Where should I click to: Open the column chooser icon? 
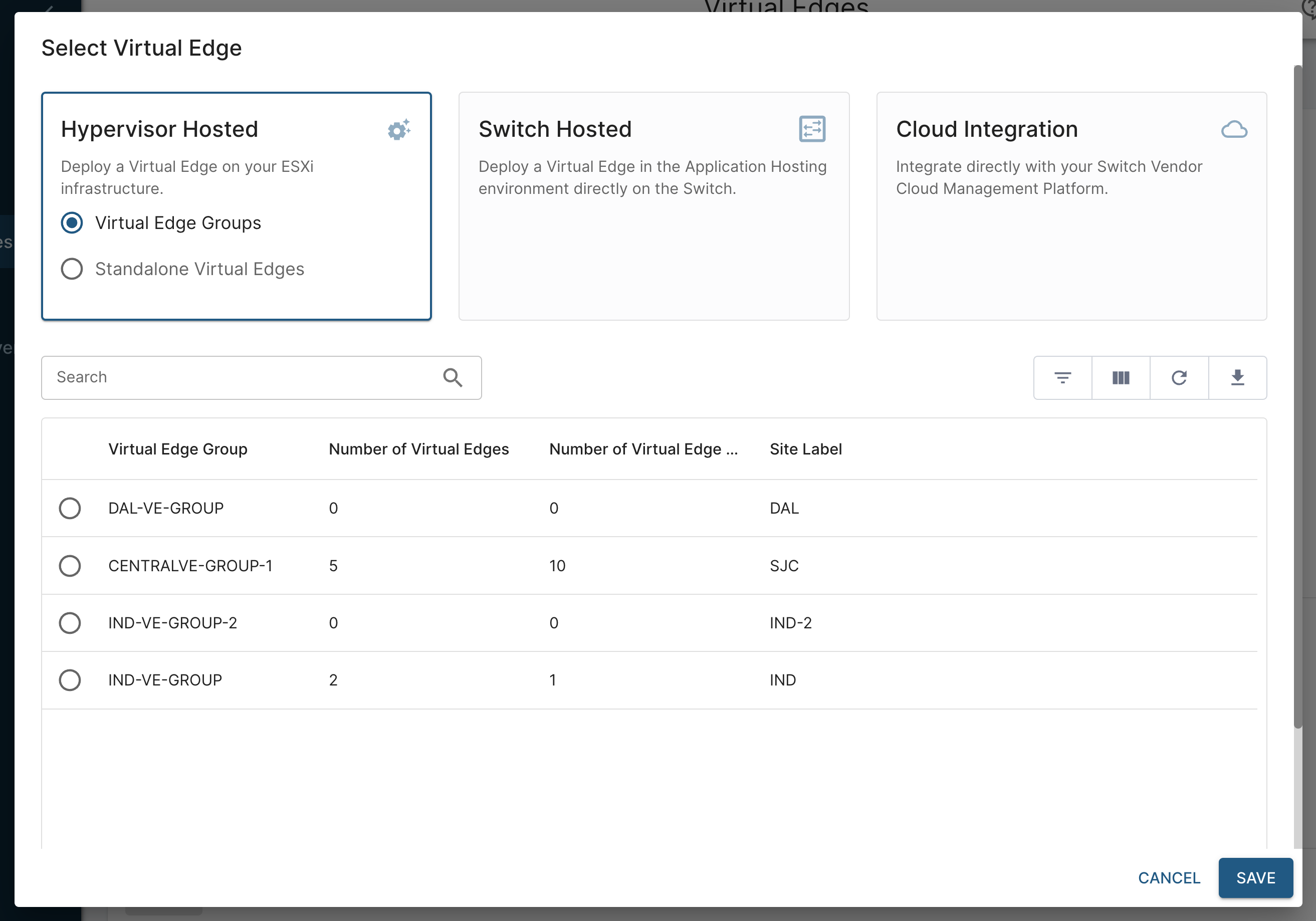pyautogui.click(x=1121, y=378)
